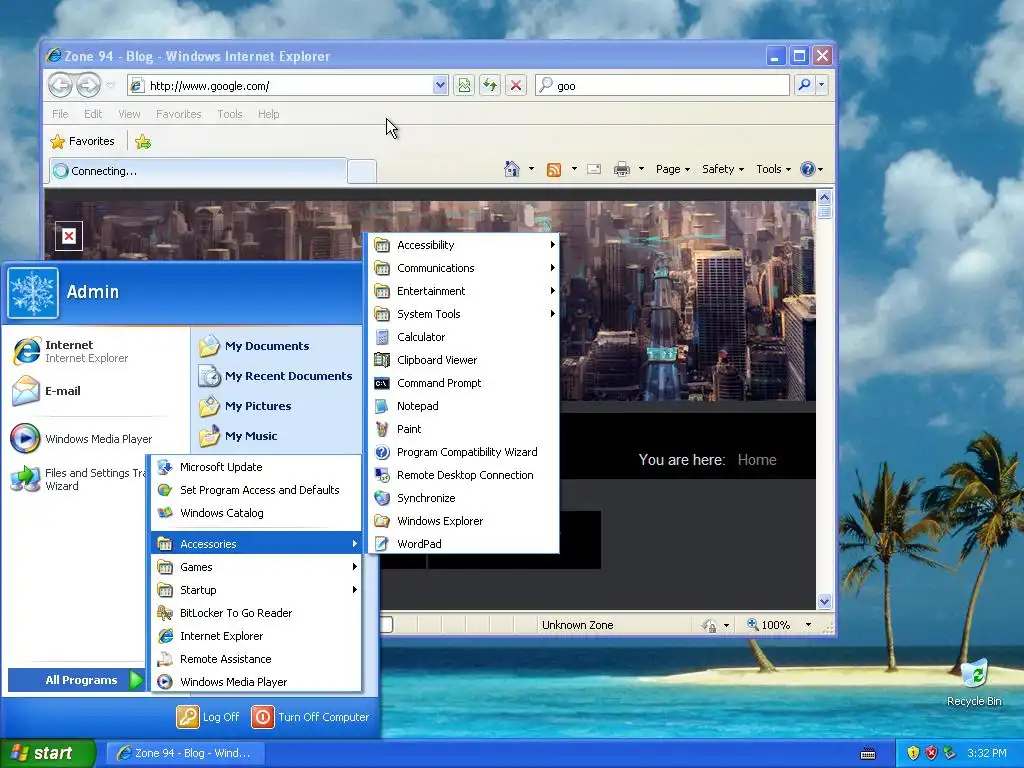Open the zoom level dropdown arrow

point(808,625)
